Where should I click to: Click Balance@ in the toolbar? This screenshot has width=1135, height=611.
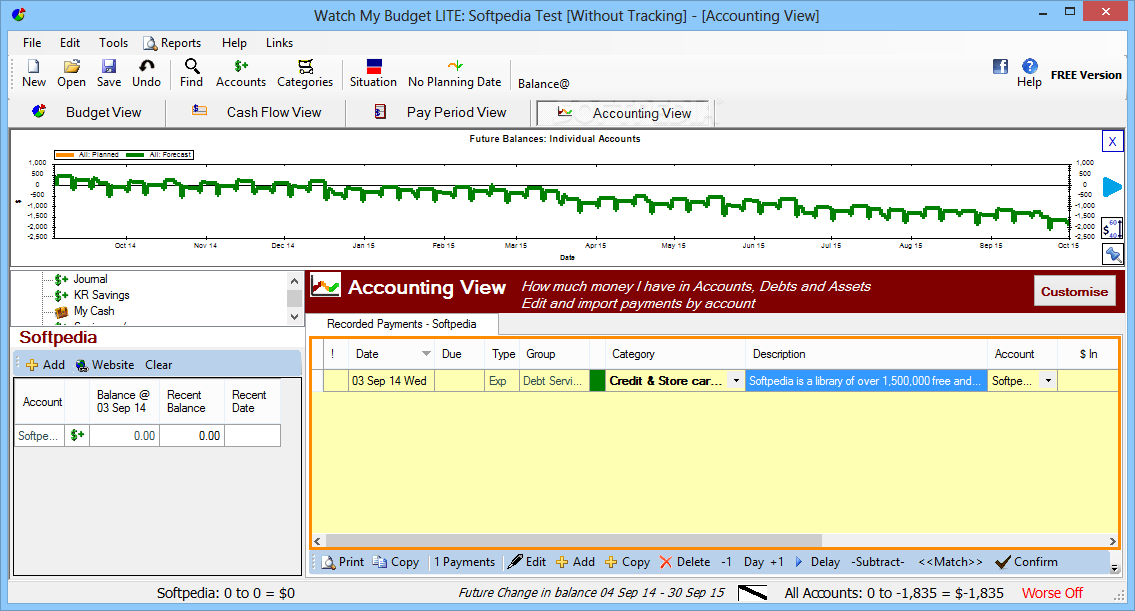click(x=544, y=83)
